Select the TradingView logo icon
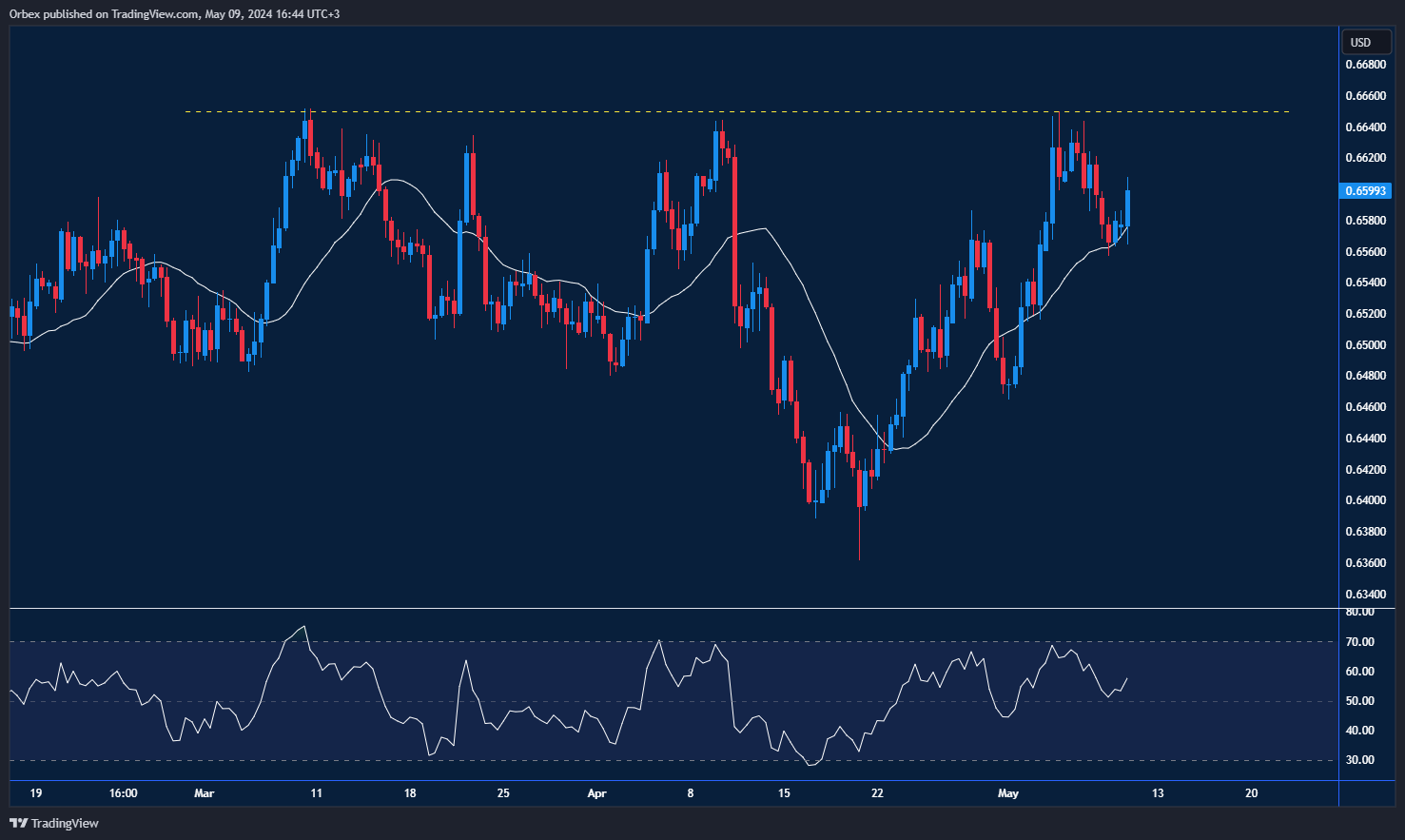 pyautogui.click(x=16, y=824)
